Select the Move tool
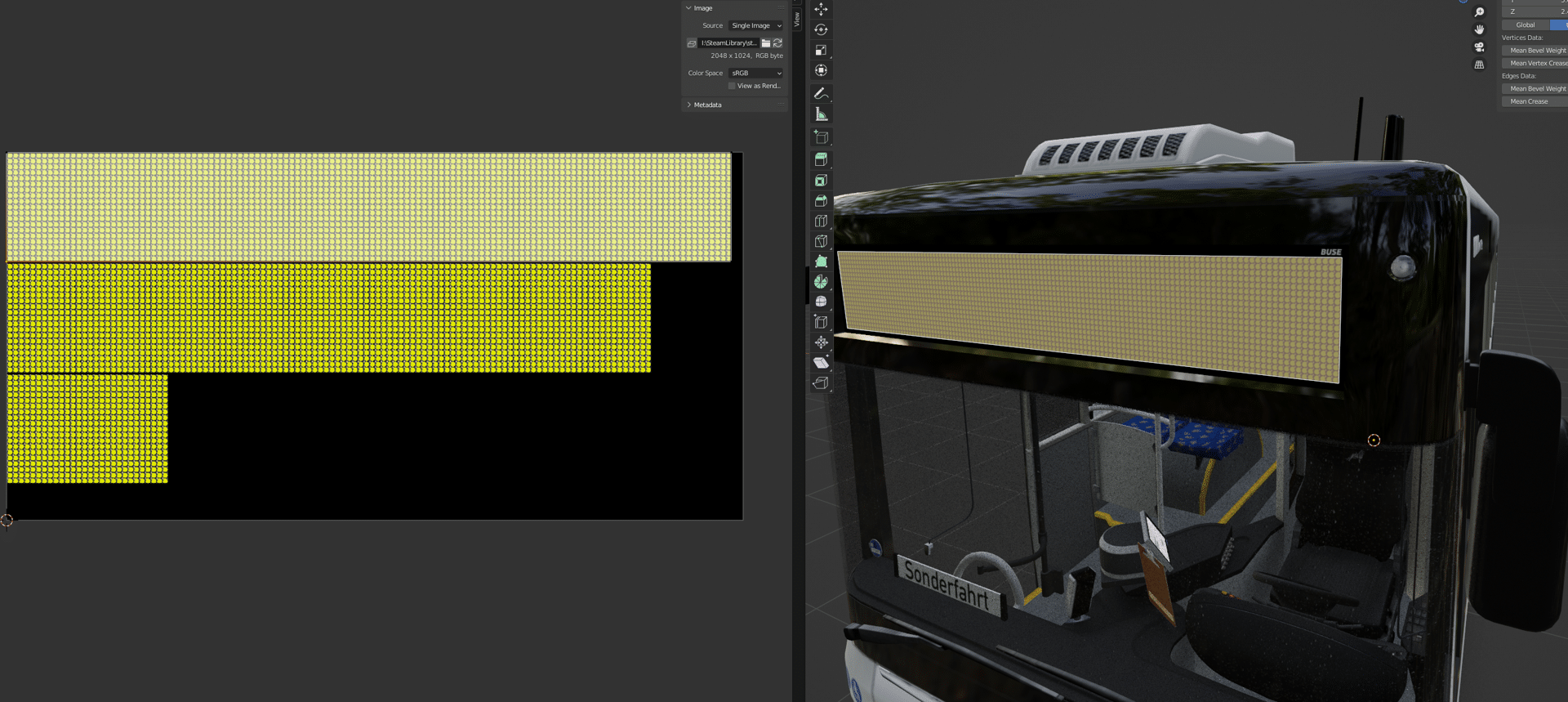Screen dimensions: 1568x702 [821, 9]
